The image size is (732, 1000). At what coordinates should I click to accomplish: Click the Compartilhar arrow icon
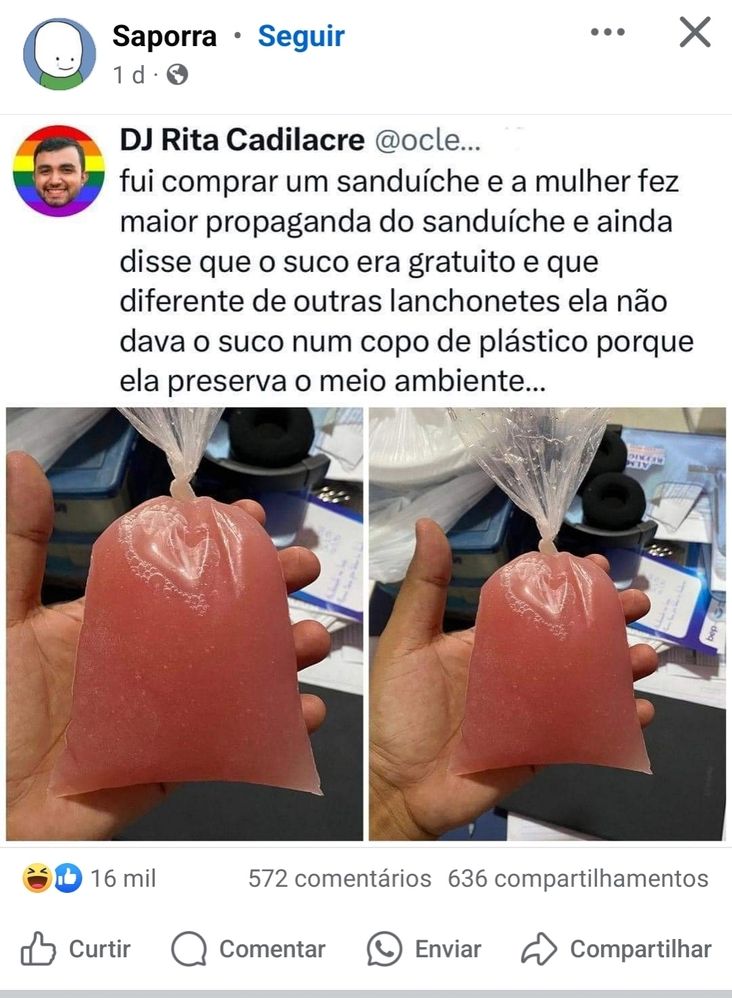(x=539, y=949)
